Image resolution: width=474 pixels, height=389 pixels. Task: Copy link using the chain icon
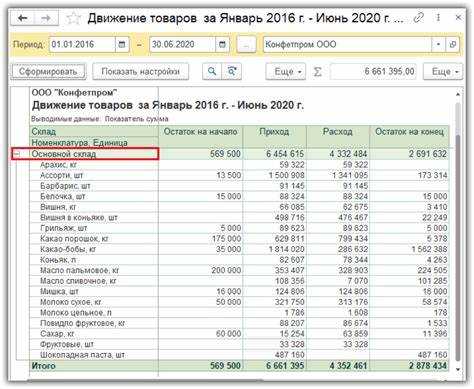click(x=419, y=18)
